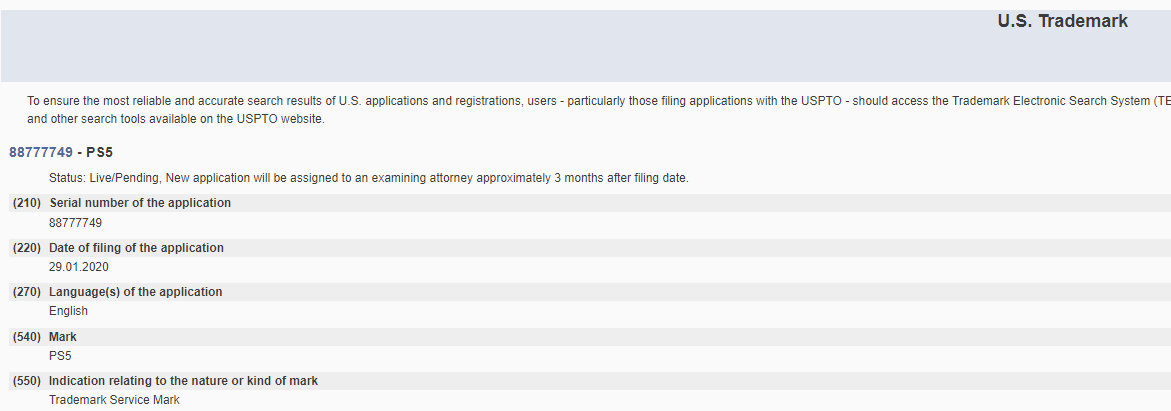Click the 88777749 value under serial number
1171x411 pixels.
75,223
